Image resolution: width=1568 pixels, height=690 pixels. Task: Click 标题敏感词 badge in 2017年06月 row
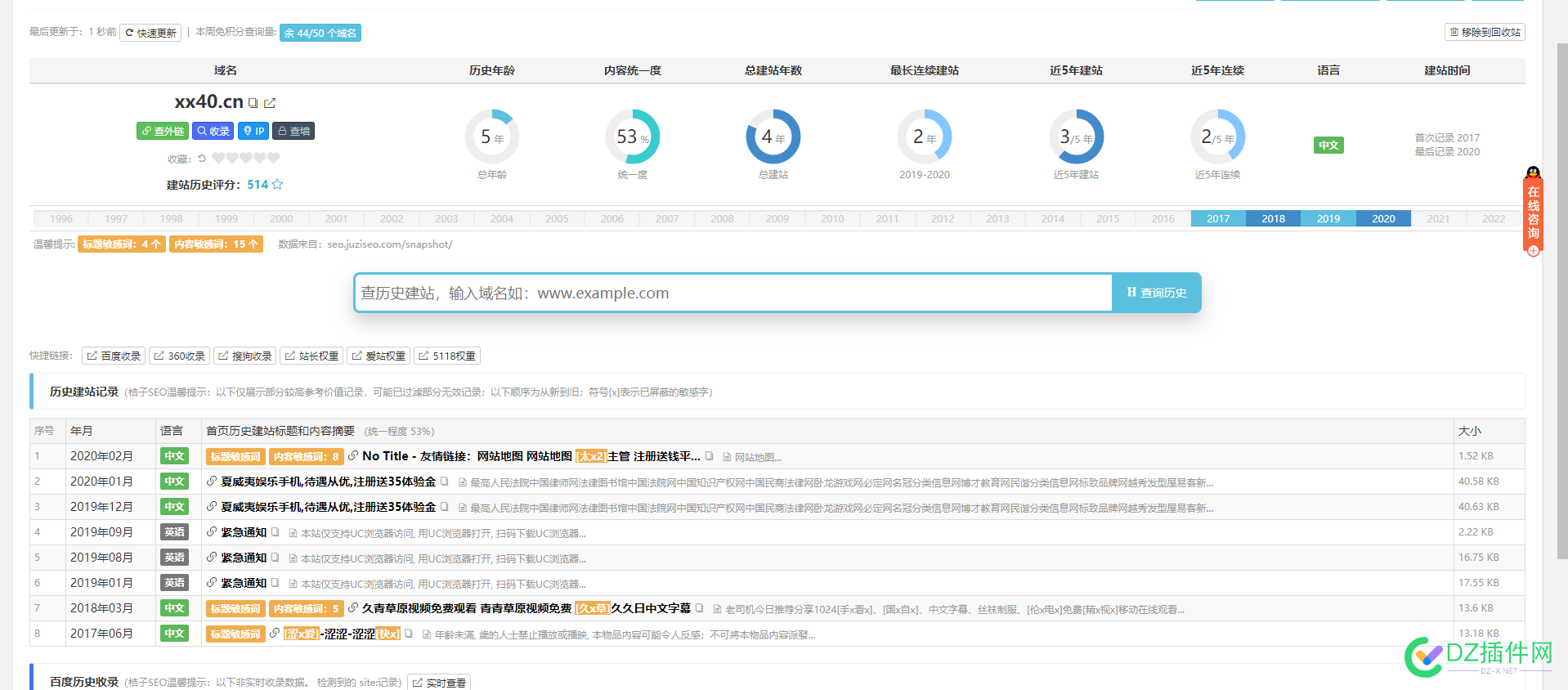click(235, 634)
